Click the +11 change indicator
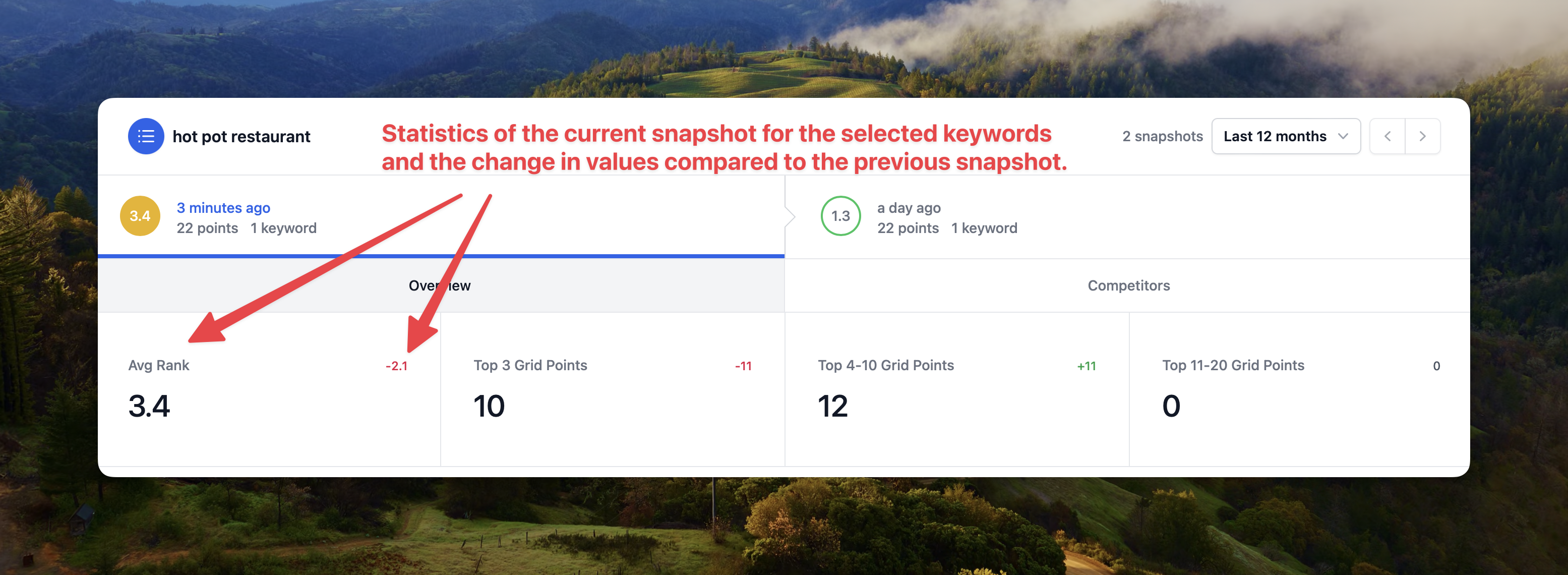 [1086, 366]
